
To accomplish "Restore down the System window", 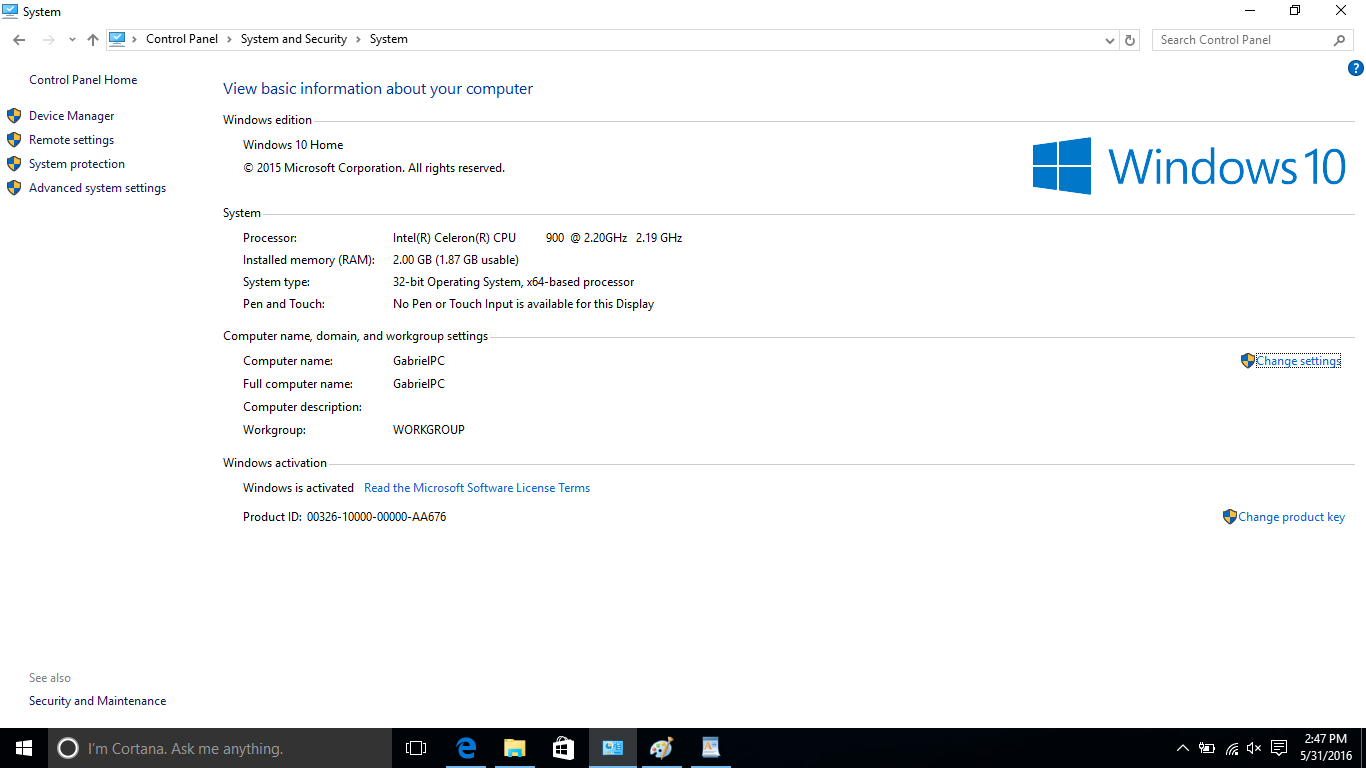I will tap(1295, 11).
